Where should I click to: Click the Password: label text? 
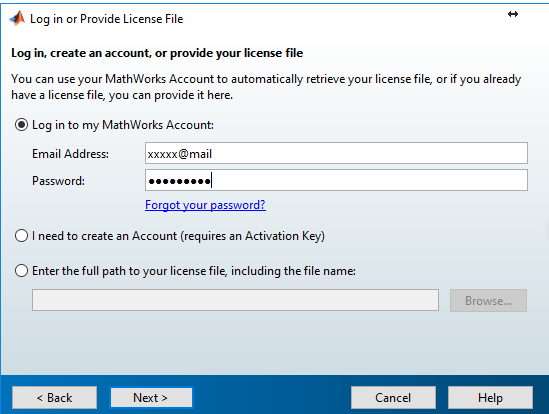coord(58,181)
